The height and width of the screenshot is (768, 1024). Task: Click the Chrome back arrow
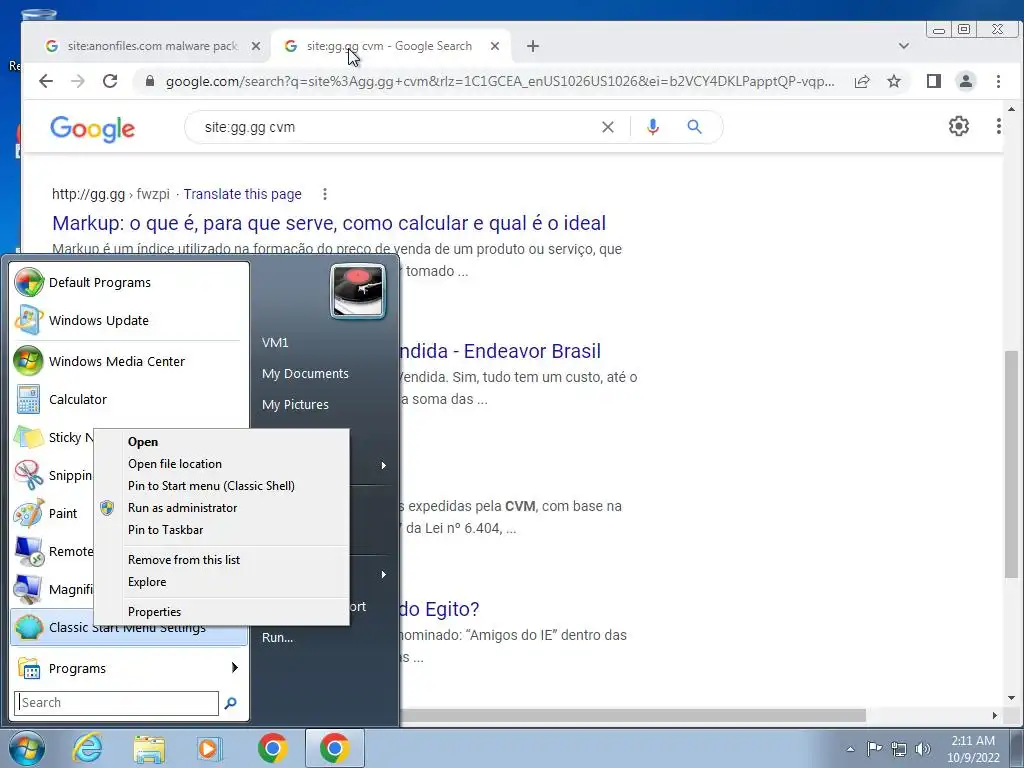pyautogui.click(x=46, y=81)
